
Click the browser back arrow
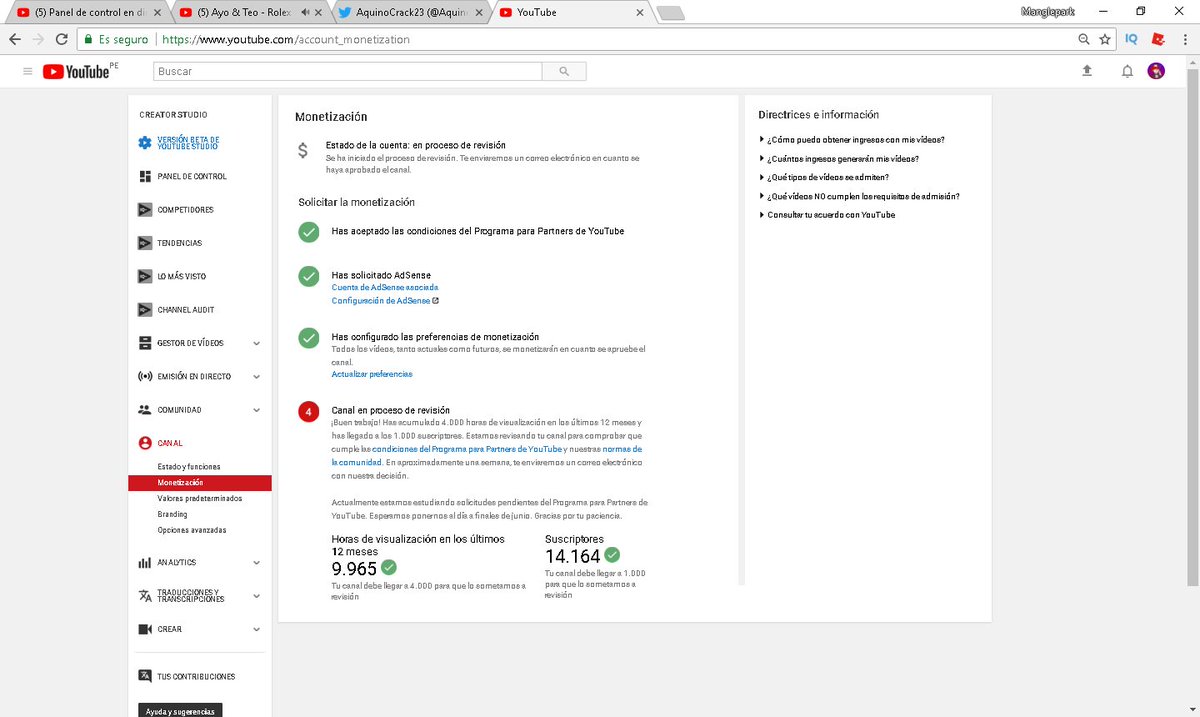click(x=15, y=39)
